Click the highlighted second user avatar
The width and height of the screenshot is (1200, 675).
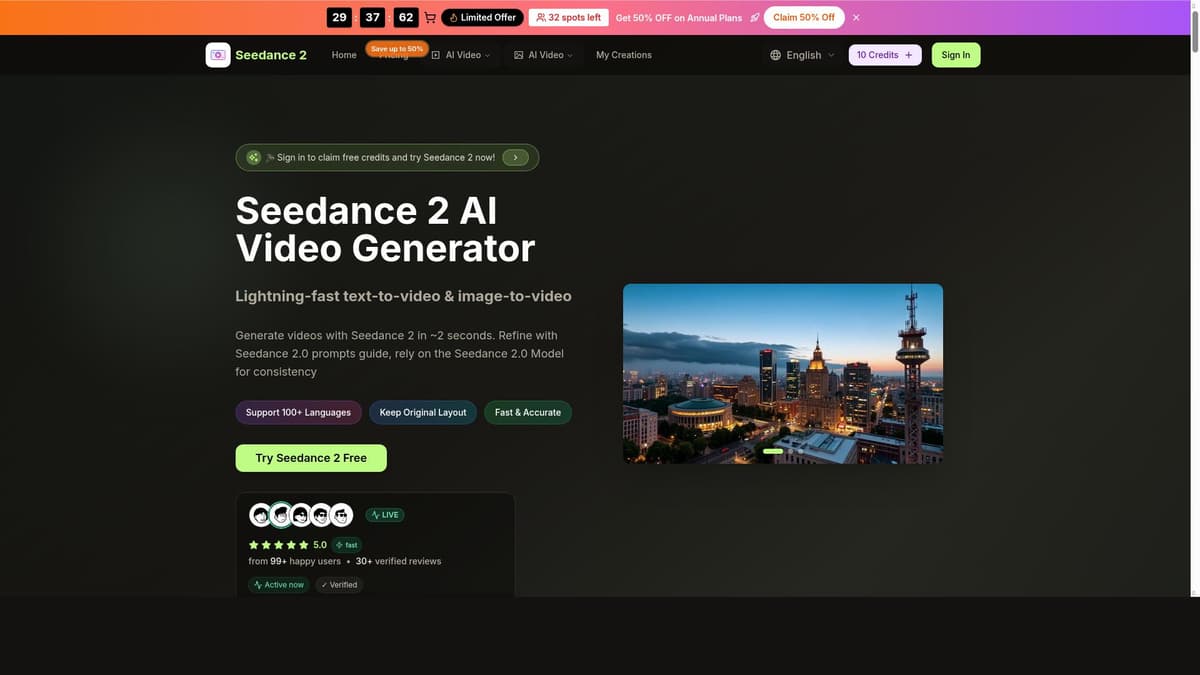pyautogui.click(x=280, y=513)
